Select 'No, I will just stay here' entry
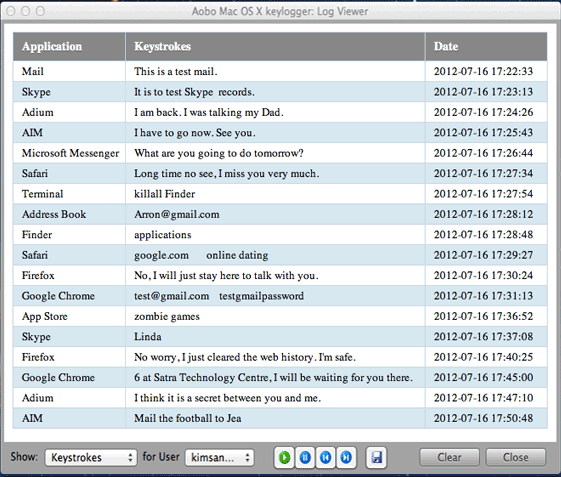The image size is (561, 477). click(226, 276)
